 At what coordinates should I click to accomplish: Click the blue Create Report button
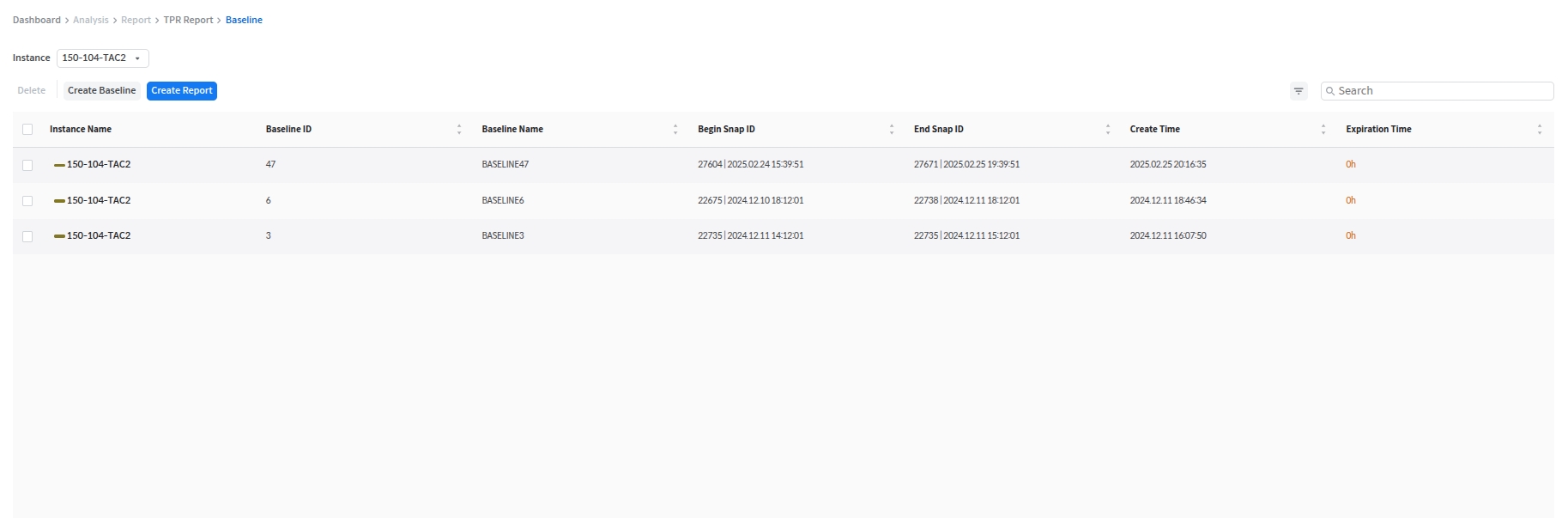click(181, 91)
